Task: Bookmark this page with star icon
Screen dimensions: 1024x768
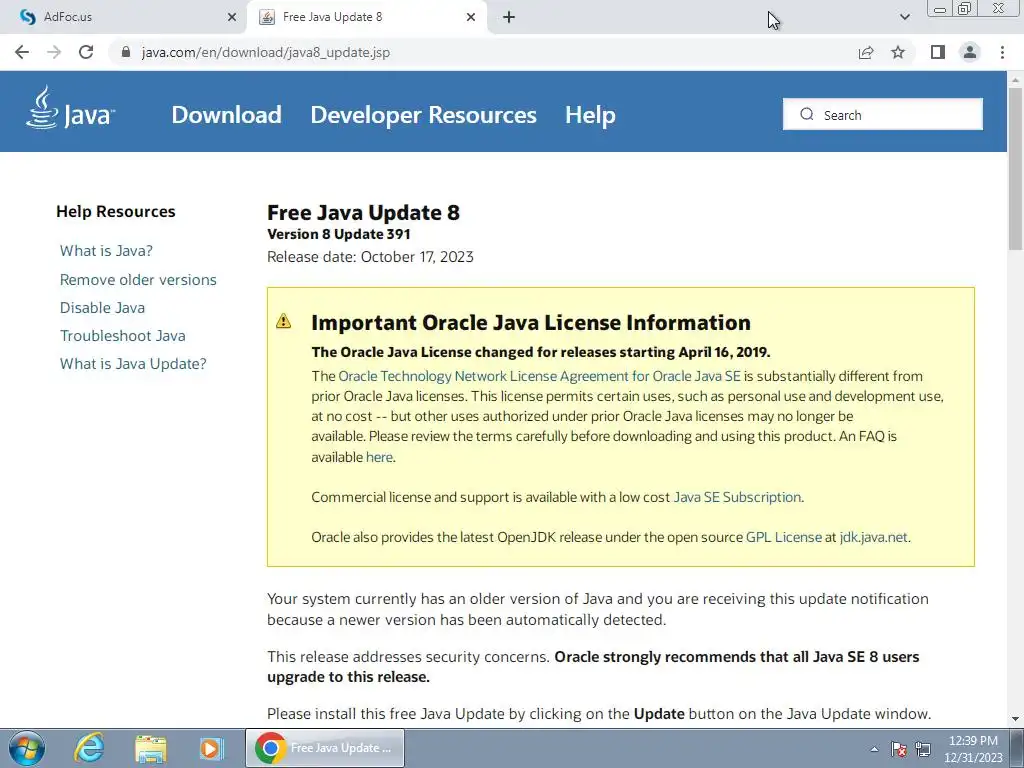Action: tap(898, 52)
